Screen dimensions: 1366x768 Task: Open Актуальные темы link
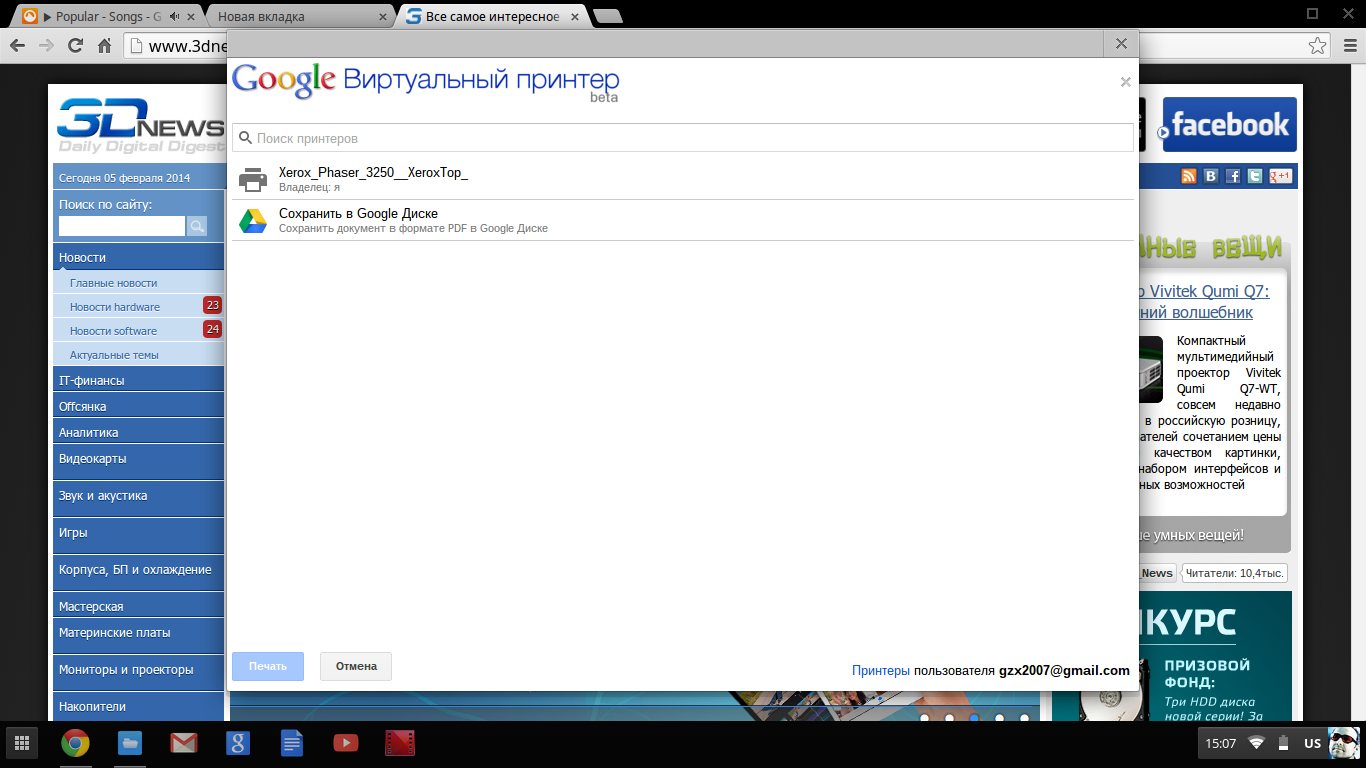(114, 355)
